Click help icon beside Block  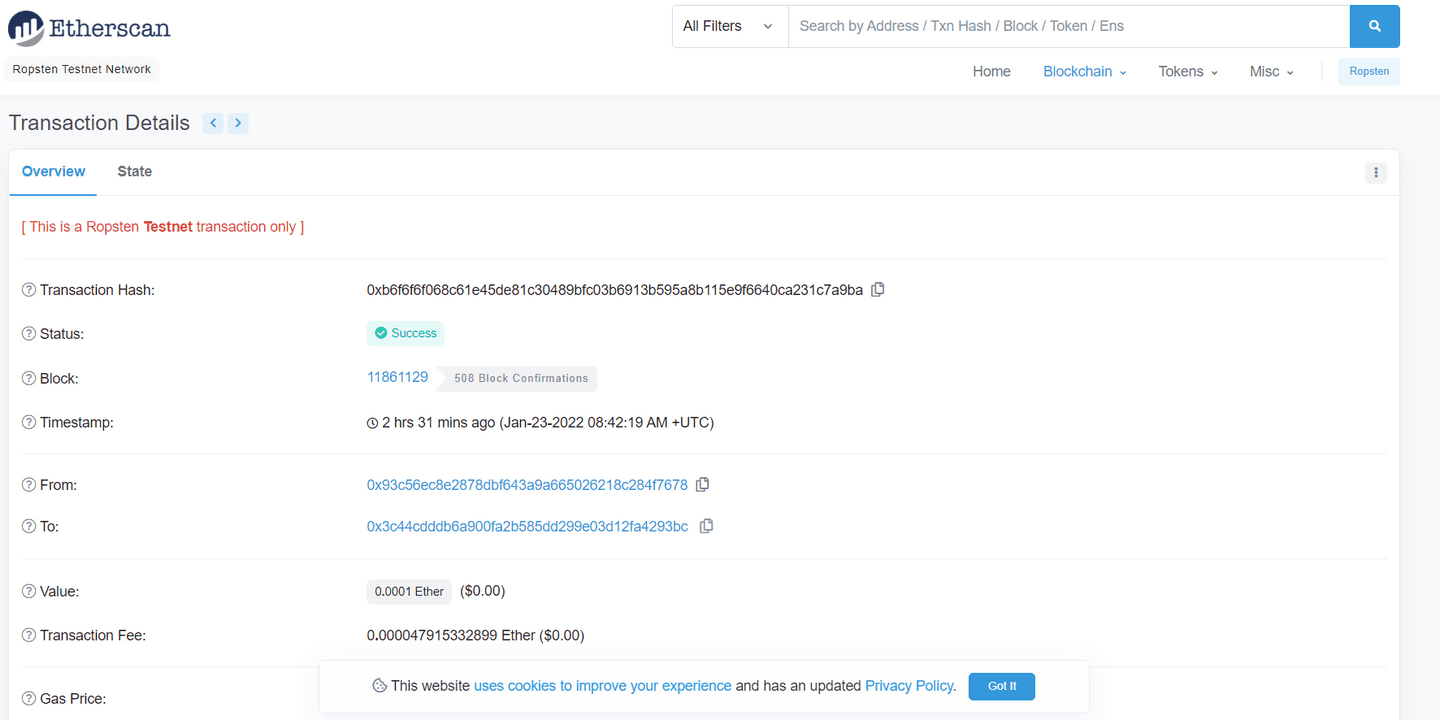29,379
